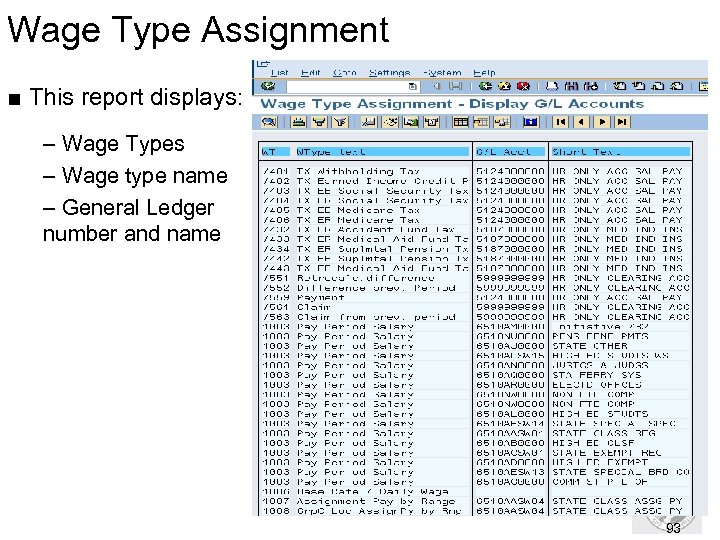Click the Sort Ascending icon
720x540 pixels.
(298, 122)
